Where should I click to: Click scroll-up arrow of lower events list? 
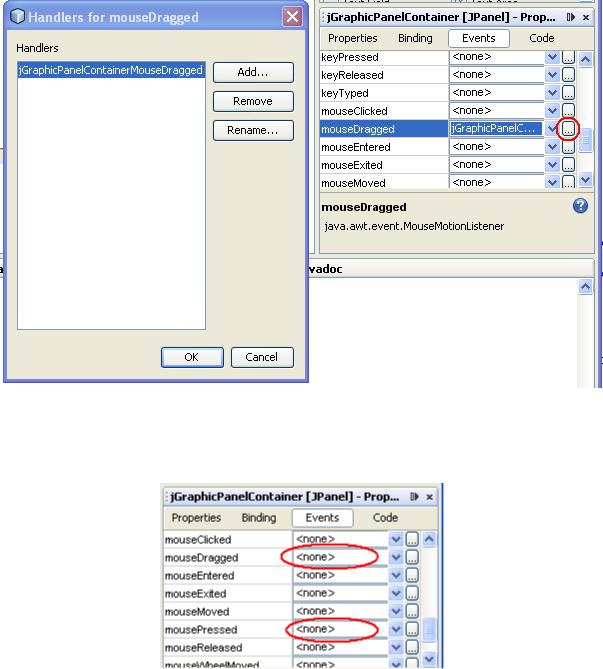point(429,539)
